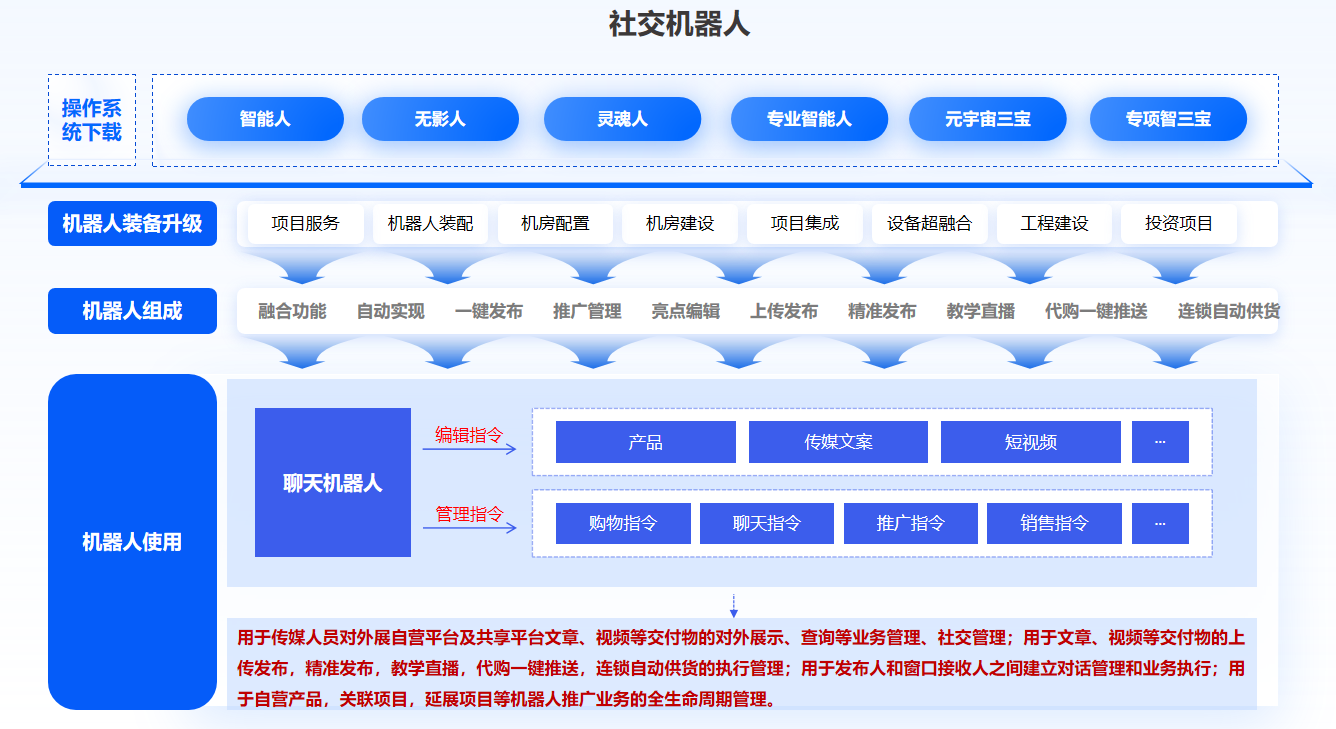Viewport: 1336px width, 729px height.
Task: Select the 自动实现 text
Action: coord(391,311)
